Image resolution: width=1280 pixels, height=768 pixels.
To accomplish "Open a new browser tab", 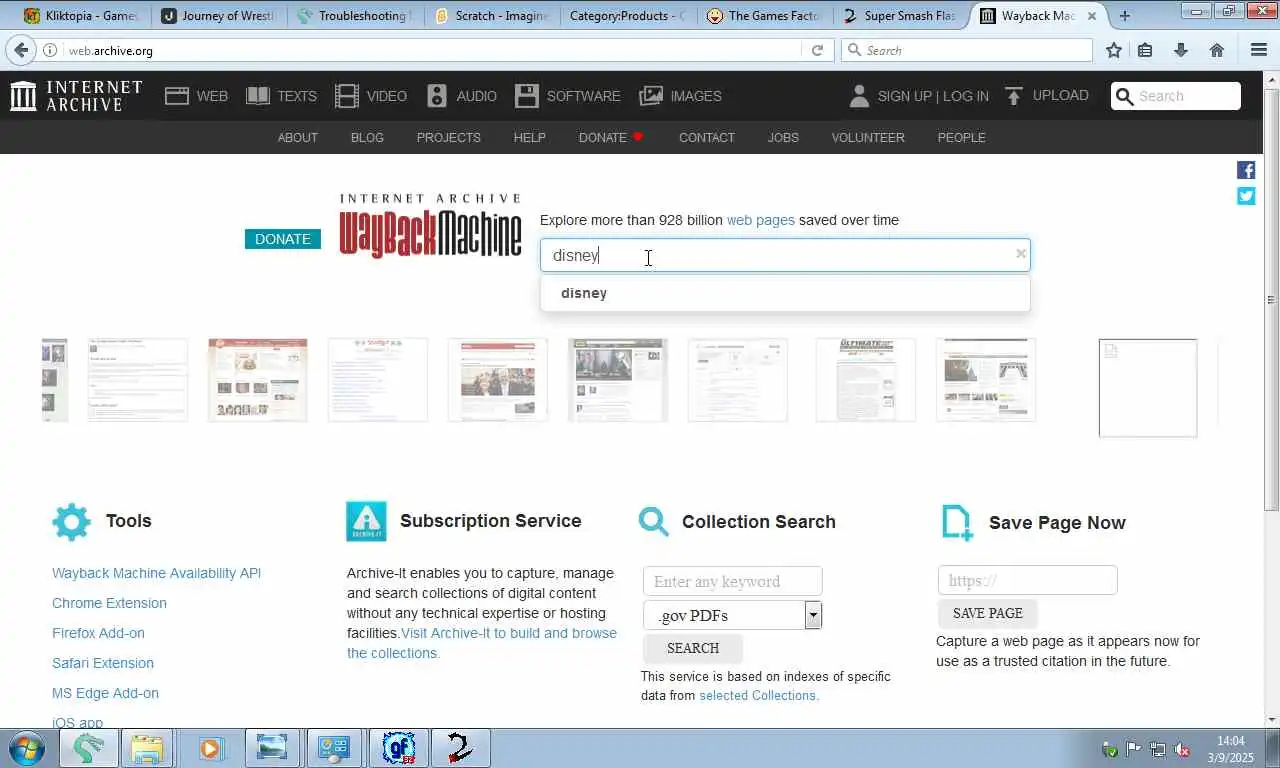I will pos(1125,16).
